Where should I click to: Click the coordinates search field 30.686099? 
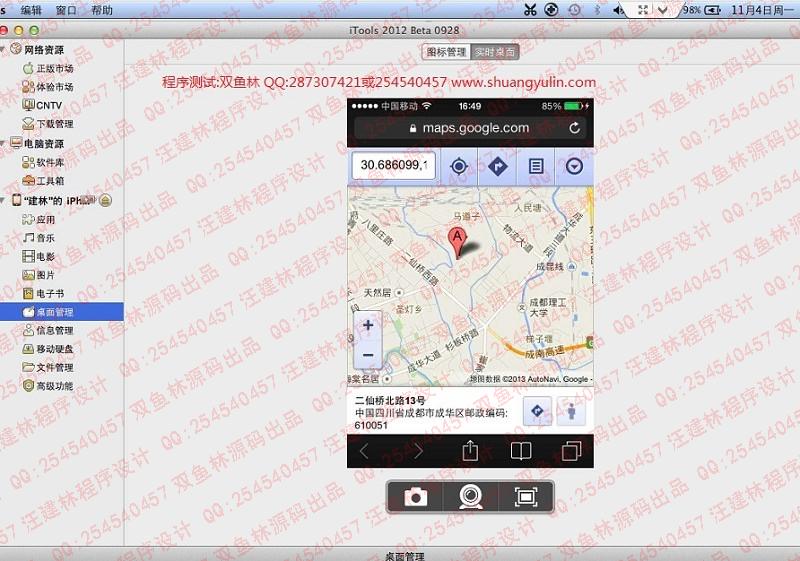point(393,165)
